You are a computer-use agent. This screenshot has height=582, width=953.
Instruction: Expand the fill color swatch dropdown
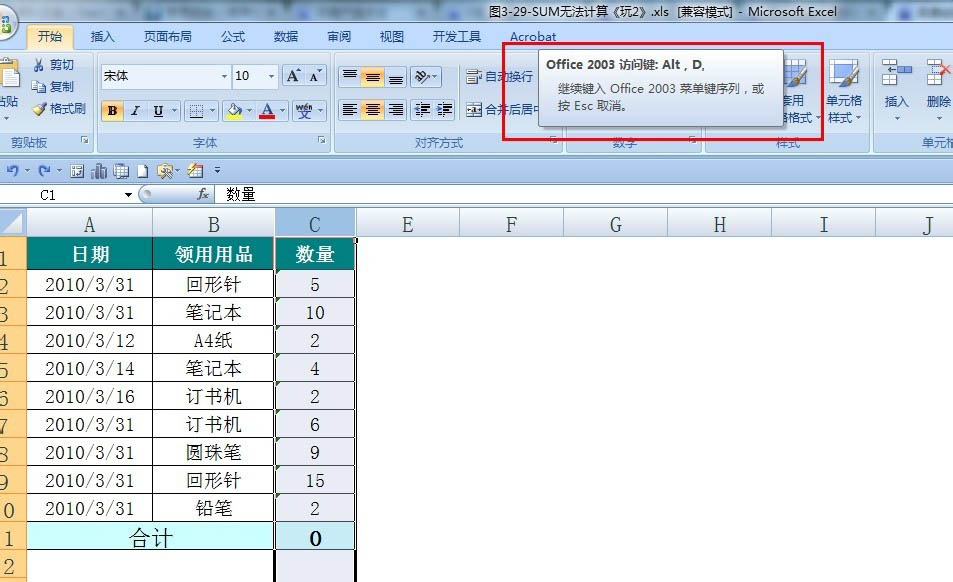pos(249,110)
